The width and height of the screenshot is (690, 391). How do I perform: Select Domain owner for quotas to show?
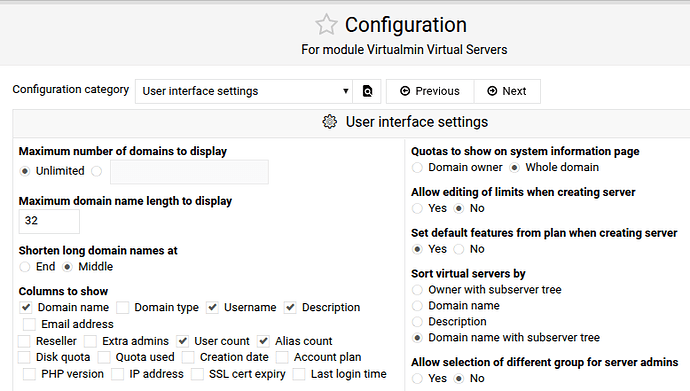tap(417, 168)
